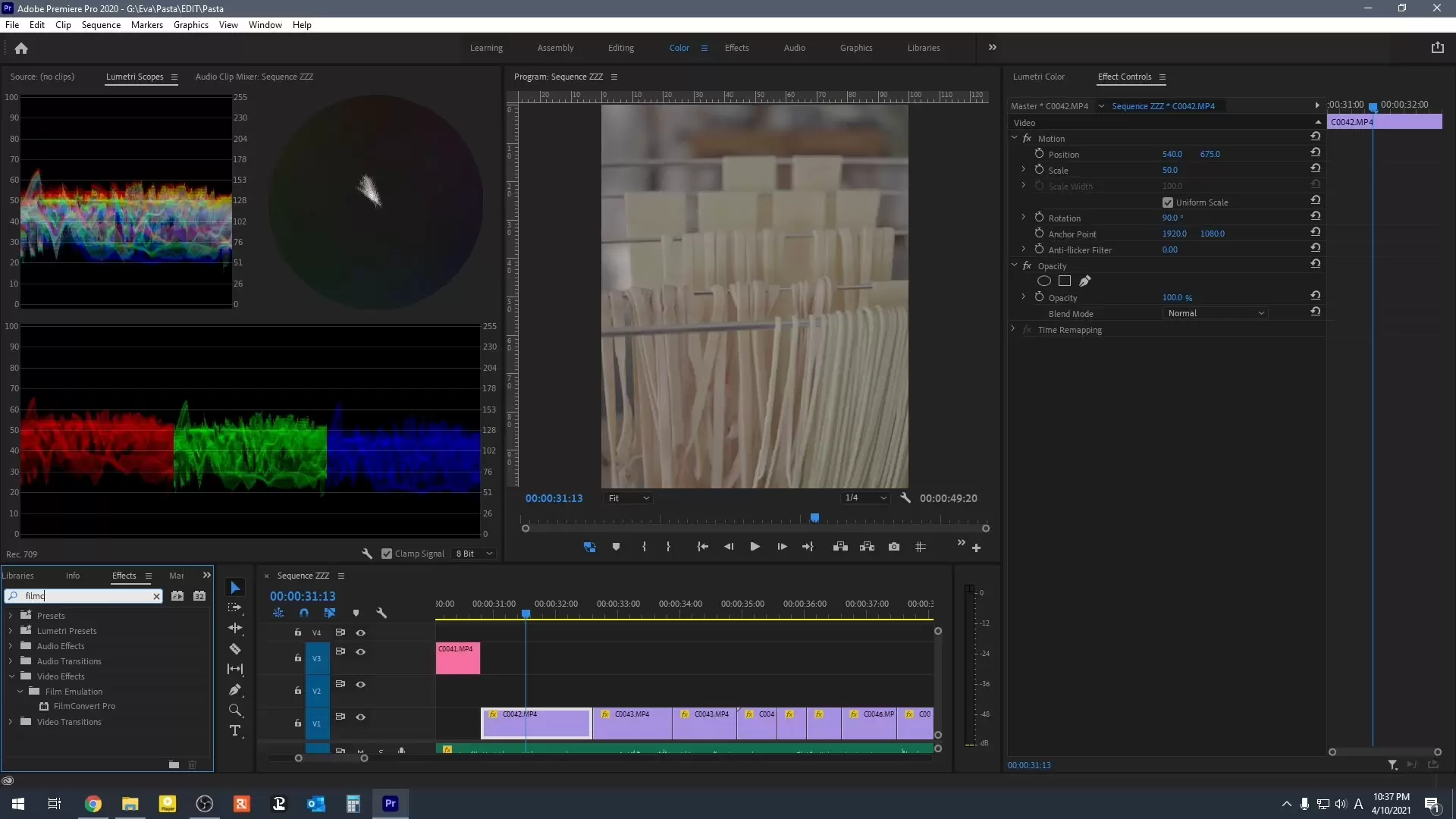Switch to the Editing workspace

tap(620, 48)
